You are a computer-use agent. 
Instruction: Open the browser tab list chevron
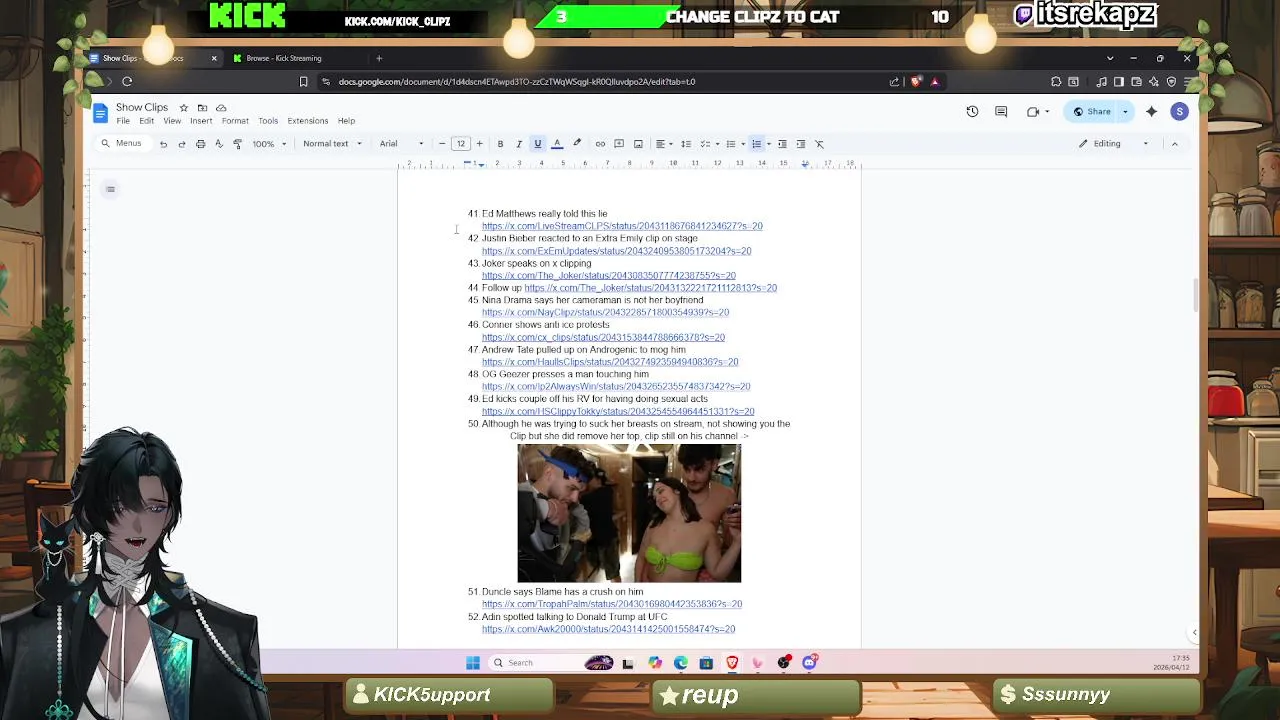[x=1110, y=58]
